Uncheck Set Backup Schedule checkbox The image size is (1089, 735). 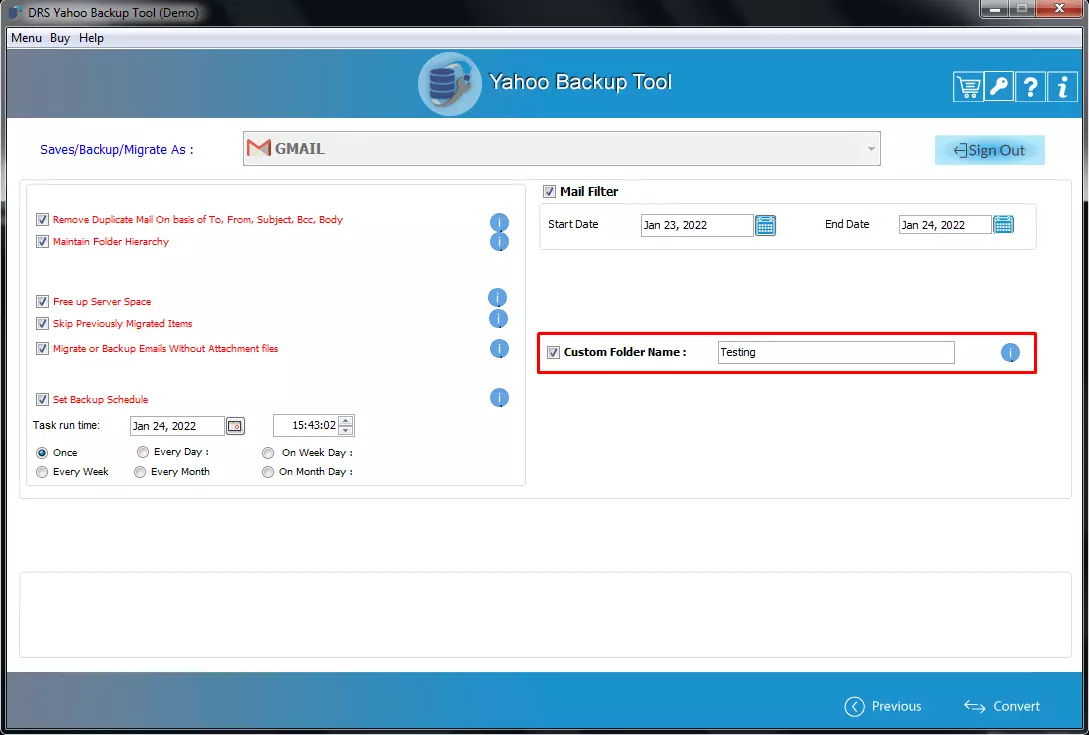pos(42,399)
